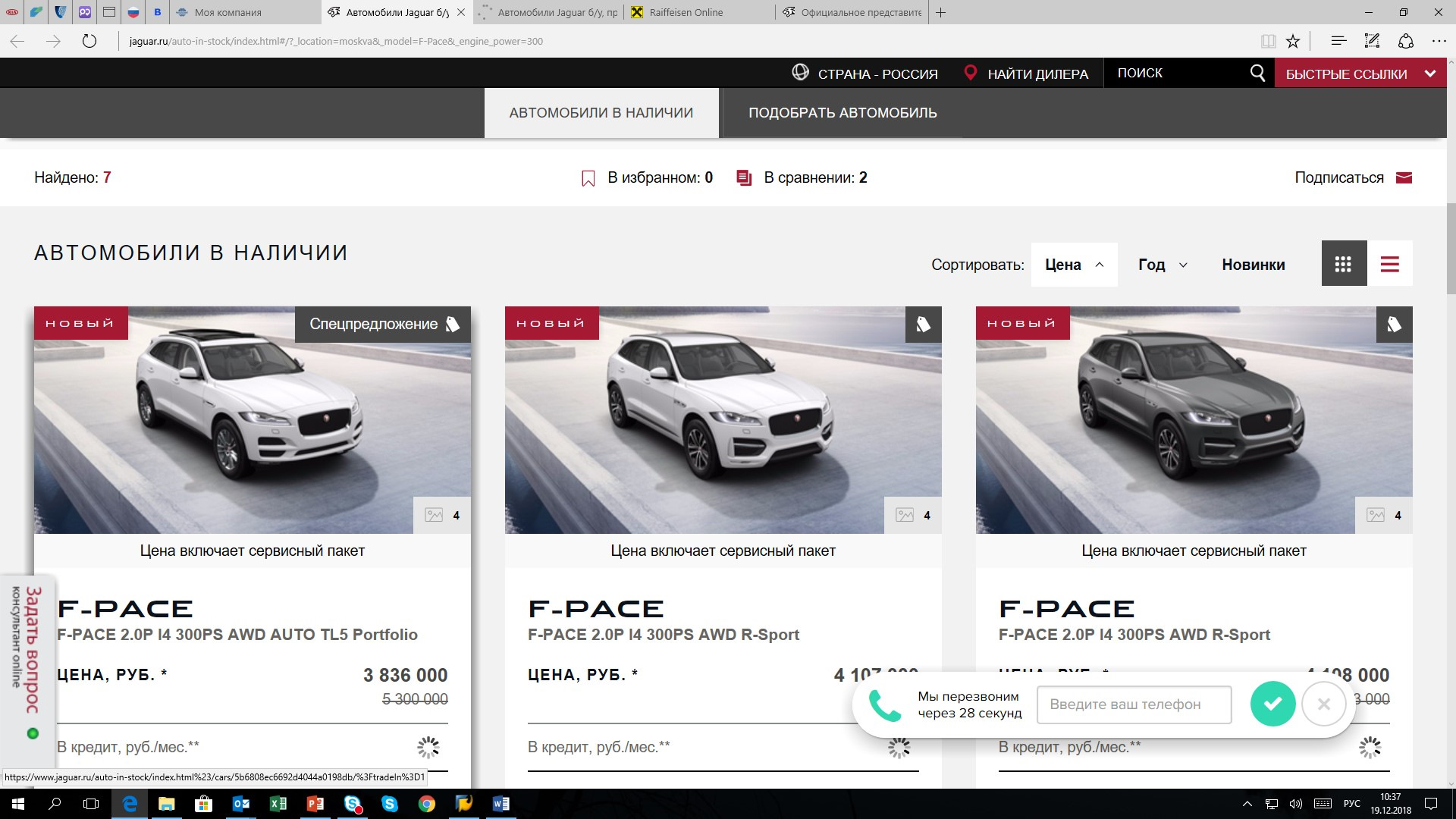The width and height of the screenshot is (1456, 819).
Task: Open white Portfolio F-PACE car image
Action: 253,419
